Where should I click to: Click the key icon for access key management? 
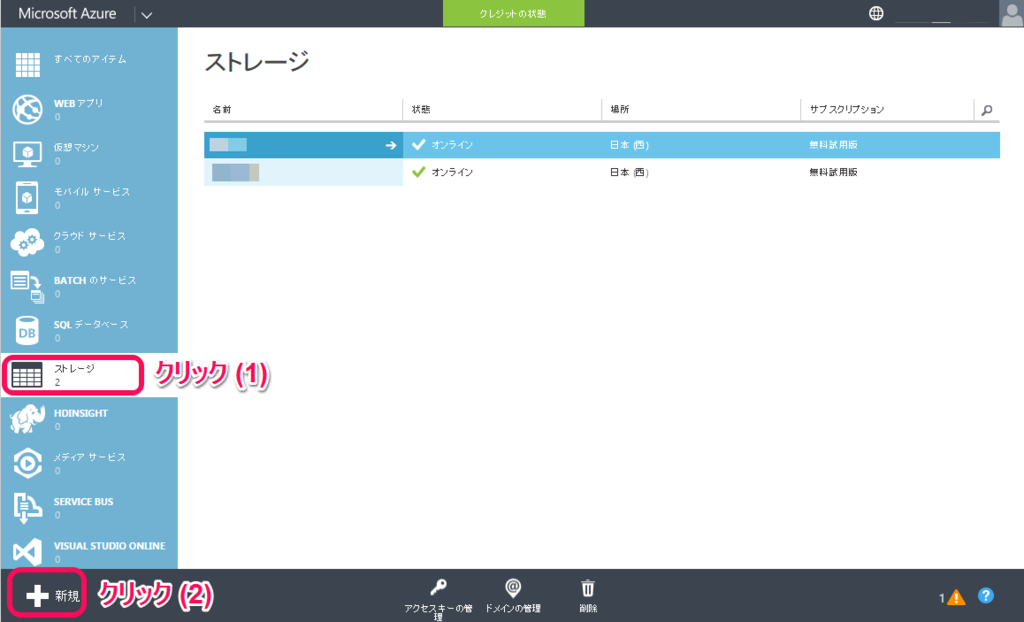(438, 587)
